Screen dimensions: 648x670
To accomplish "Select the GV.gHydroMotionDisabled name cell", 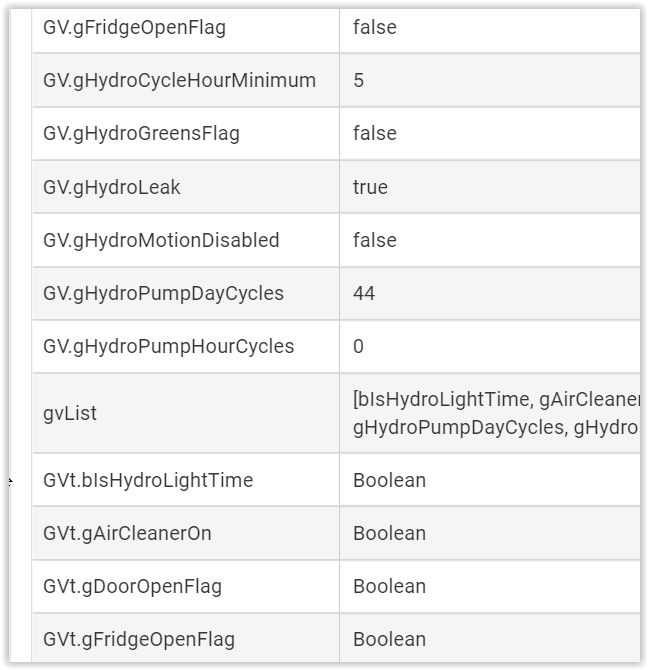I will [x=186, y=240].
